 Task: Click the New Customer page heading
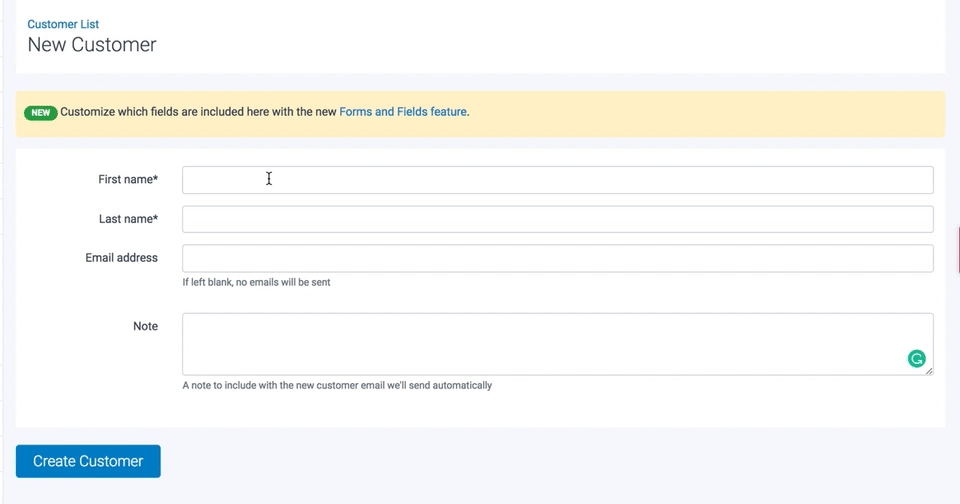coord(92,45)
